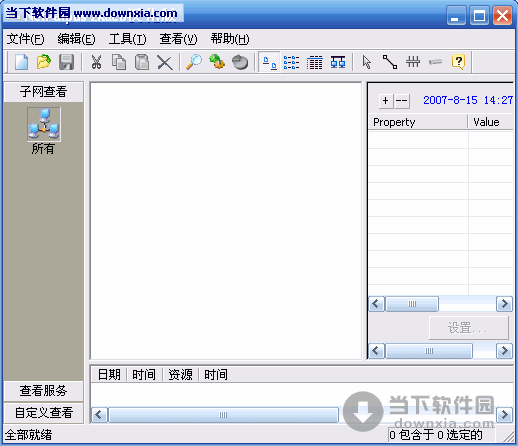Maximize the application window
The image size is (518, 446).
(479, 15)
